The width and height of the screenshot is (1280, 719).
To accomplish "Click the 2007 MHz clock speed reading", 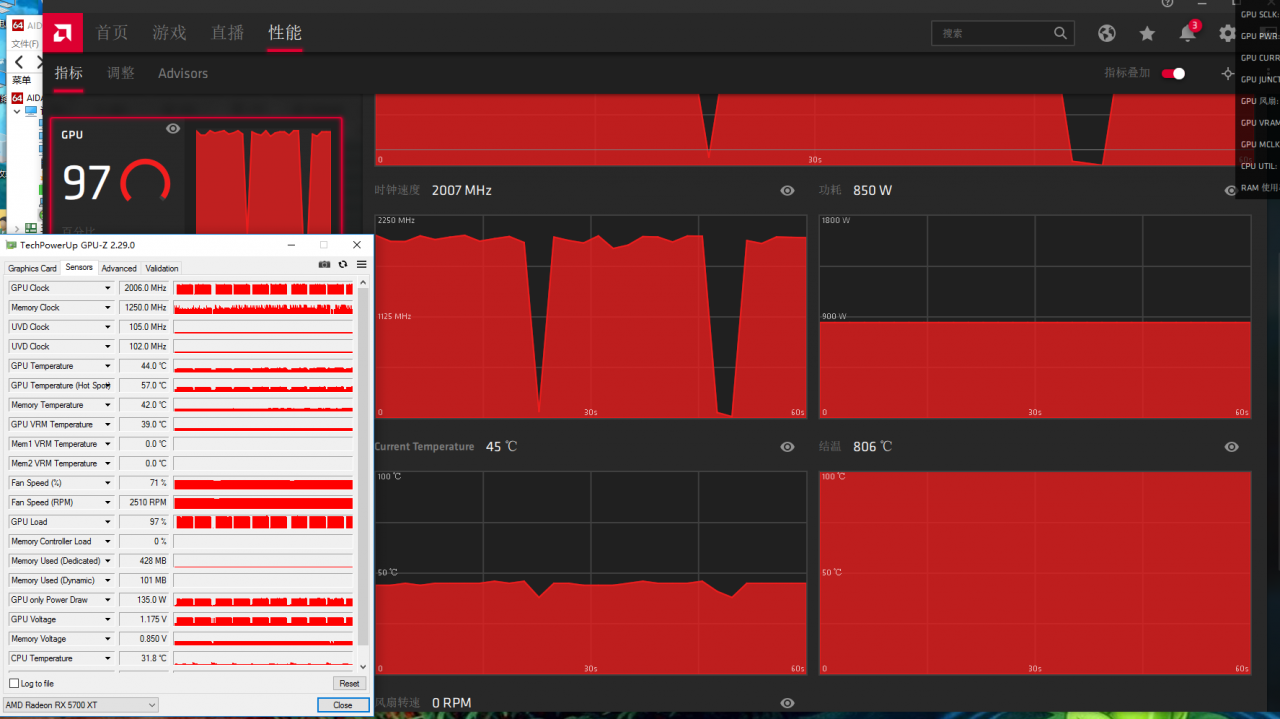I will tap(462, 190).
